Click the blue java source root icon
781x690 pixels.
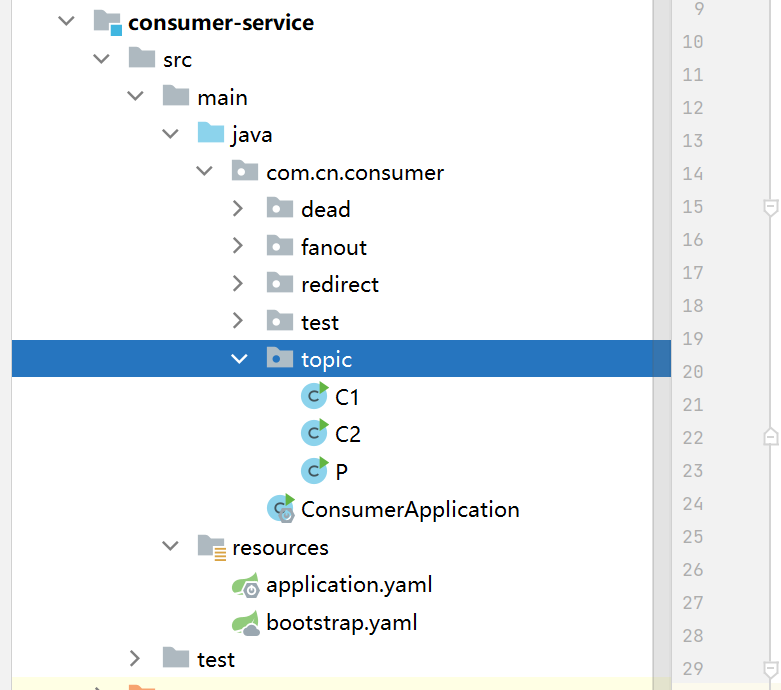point(211,133)
